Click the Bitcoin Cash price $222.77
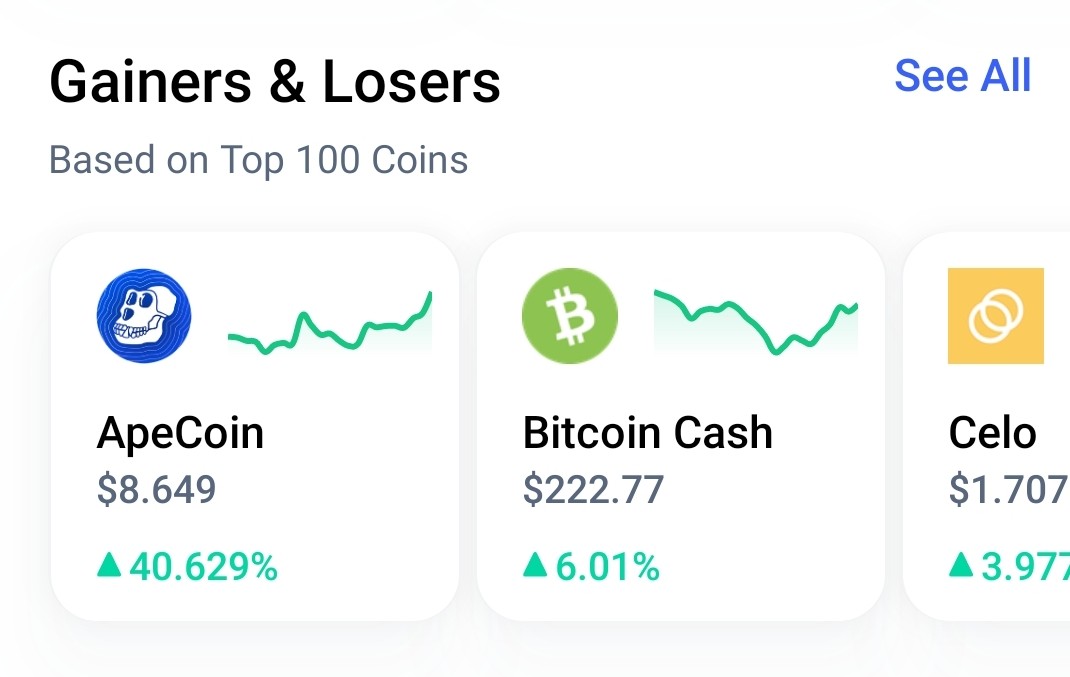Viewport: 1070px width, 677px height. pyautogui.click(x=593, y=489)
